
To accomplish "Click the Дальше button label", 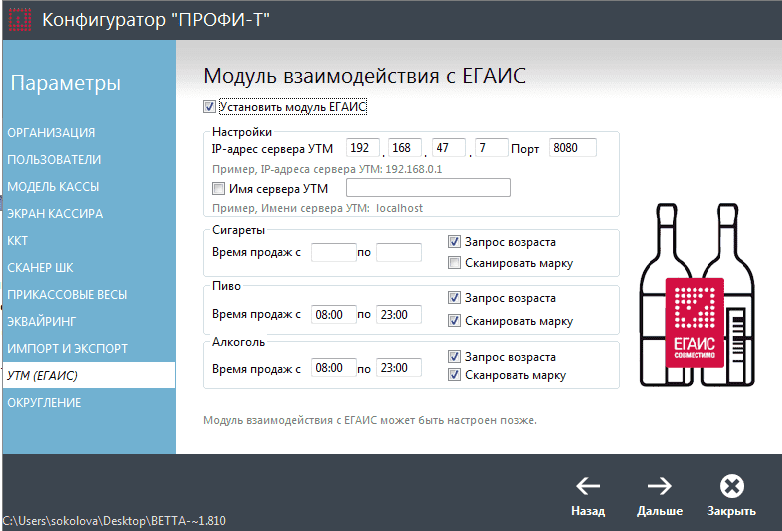I will point(660,511).
